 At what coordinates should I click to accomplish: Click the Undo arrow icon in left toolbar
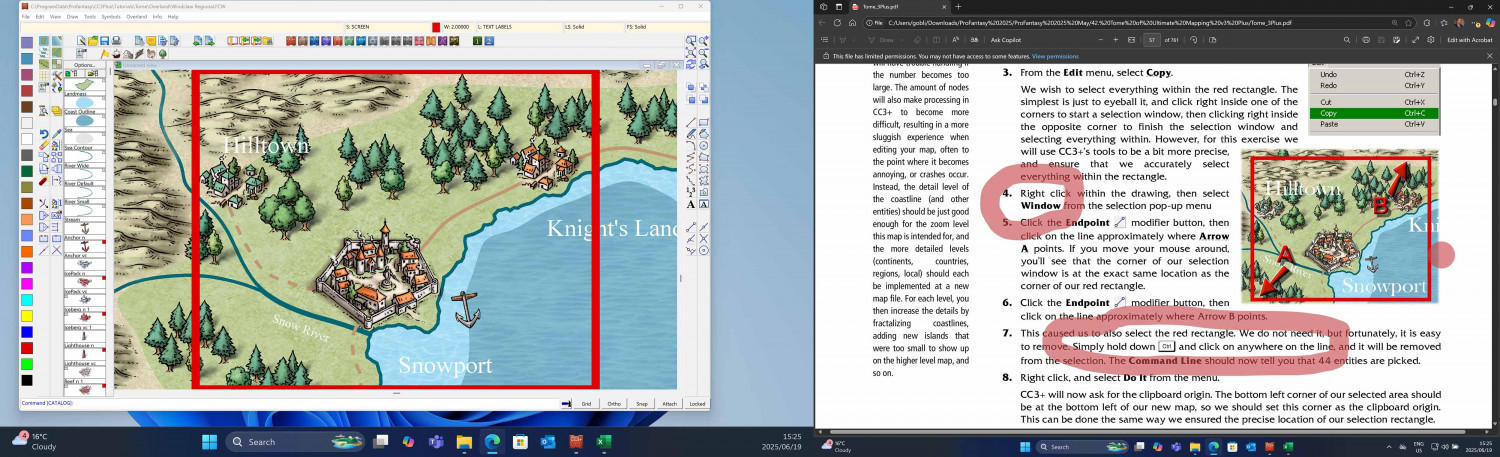click(x=44, y=133)
